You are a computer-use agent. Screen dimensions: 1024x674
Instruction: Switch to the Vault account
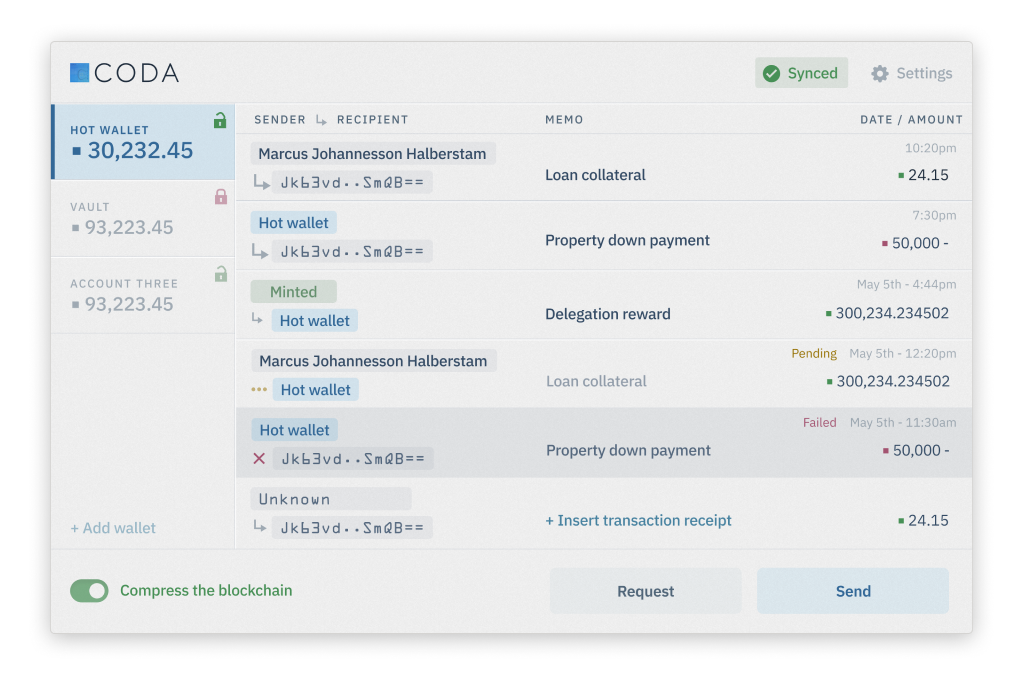[142, 219]
